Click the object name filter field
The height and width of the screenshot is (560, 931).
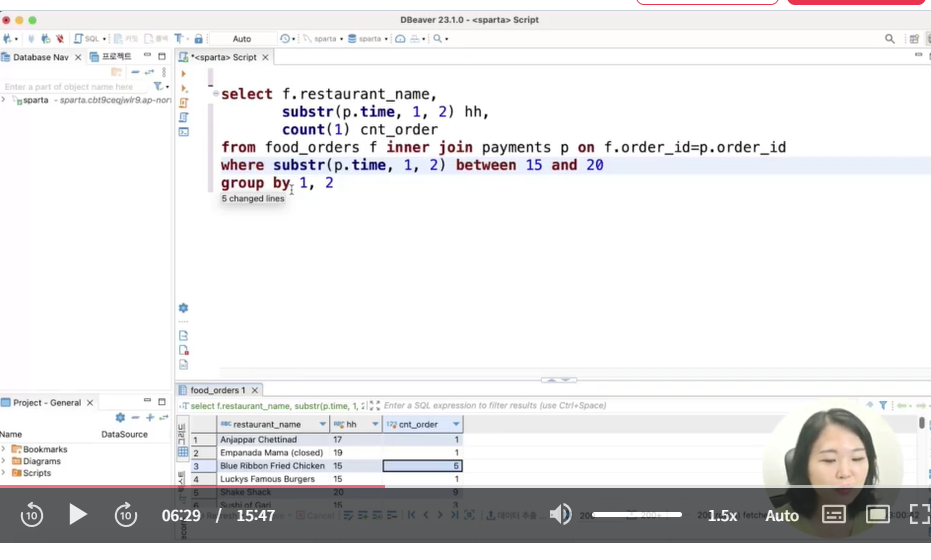(x=74, y=87)
